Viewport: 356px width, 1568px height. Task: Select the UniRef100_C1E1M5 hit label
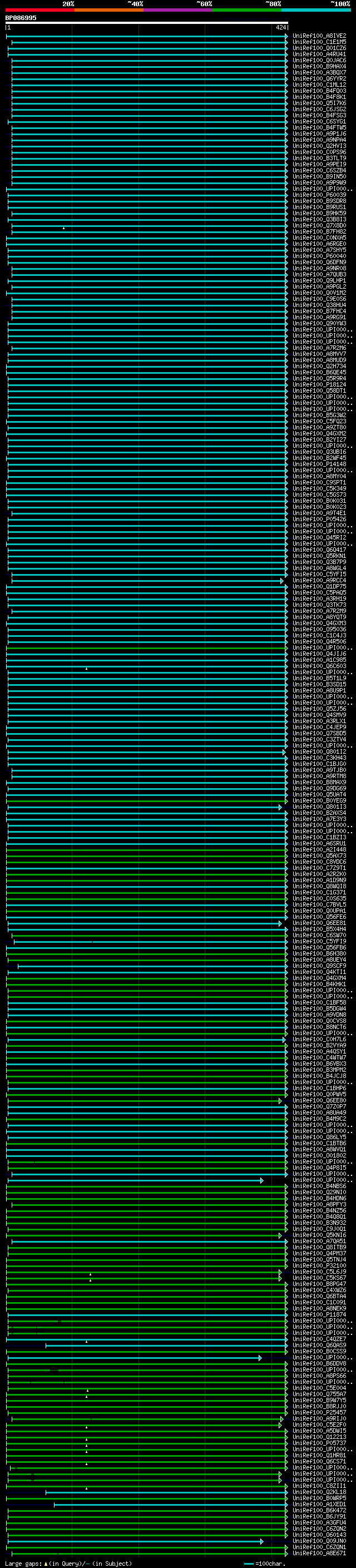tap(319, 42)
